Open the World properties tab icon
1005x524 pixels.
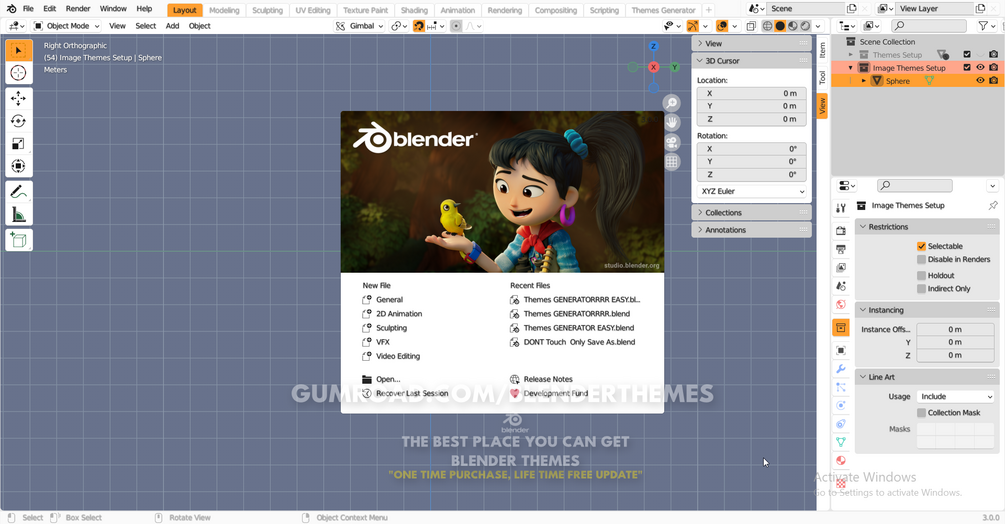click(841, 304)
